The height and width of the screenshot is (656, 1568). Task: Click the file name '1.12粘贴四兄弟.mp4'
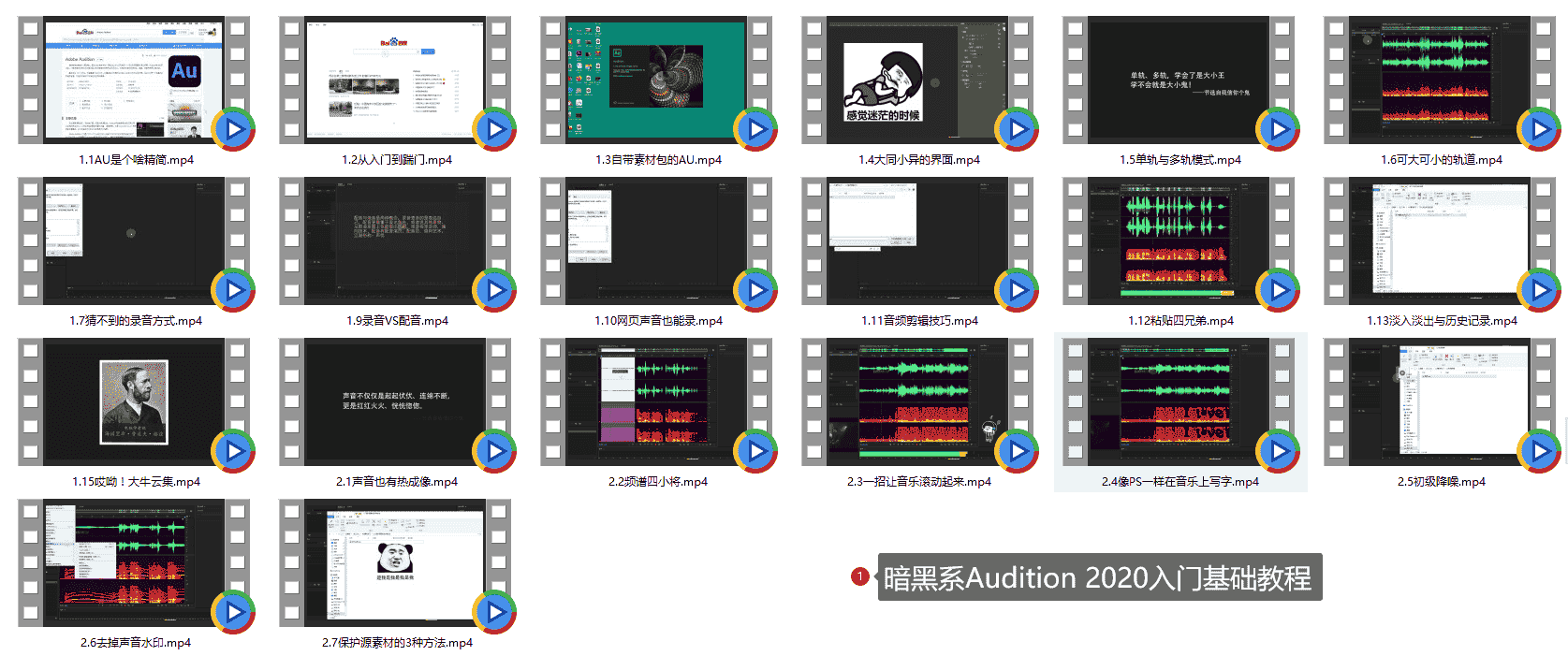pyautogui.click(x=1180, y=321)
